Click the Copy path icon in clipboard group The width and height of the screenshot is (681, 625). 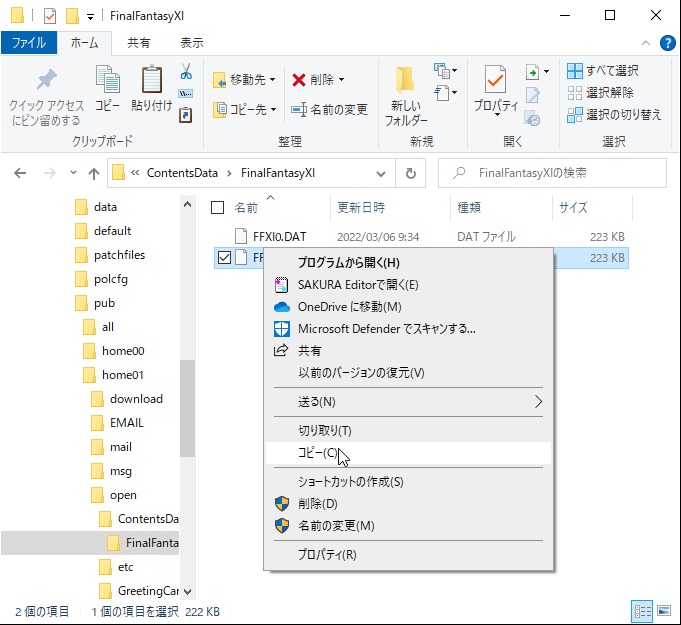click(186, 93)
